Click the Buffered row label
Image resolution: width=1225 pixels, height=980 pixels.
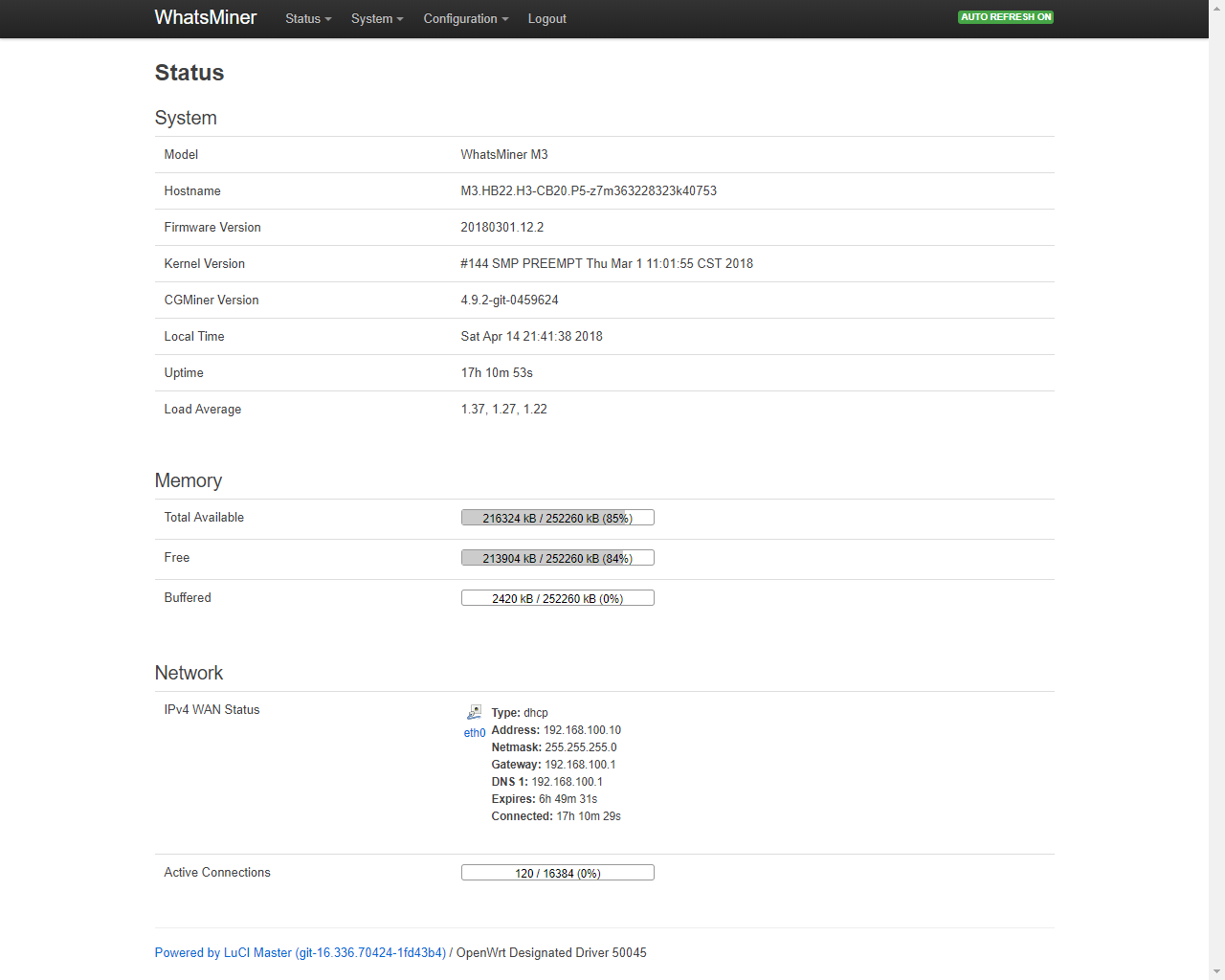click(188, 597)
